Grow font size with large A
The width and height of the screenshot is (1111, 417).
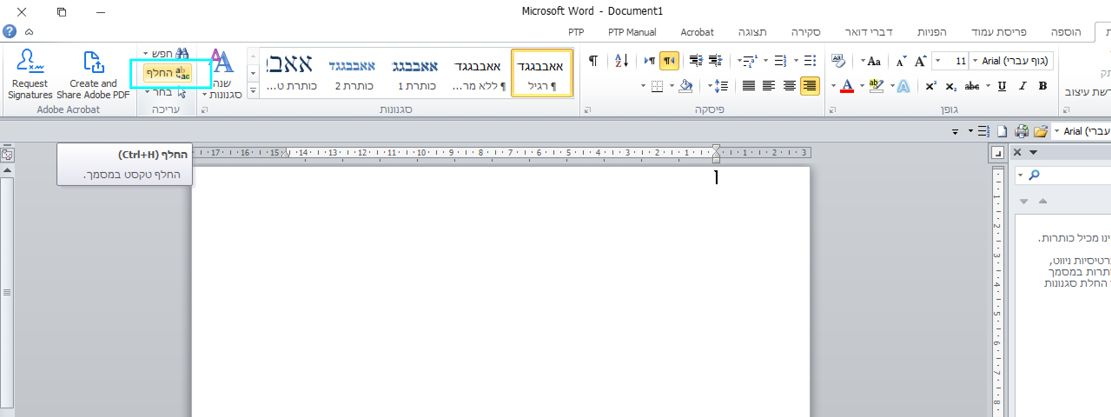coord(920,61)
